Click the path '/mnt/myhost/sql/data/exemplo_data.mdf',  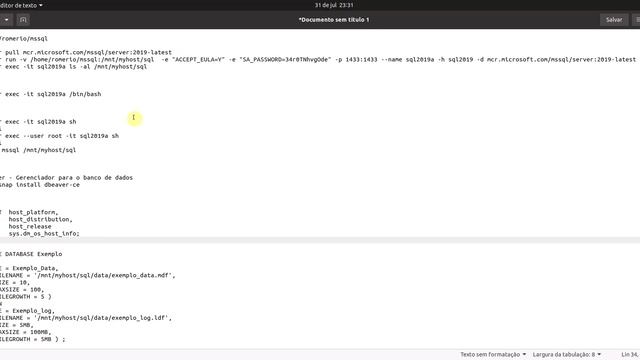point(104,275)
